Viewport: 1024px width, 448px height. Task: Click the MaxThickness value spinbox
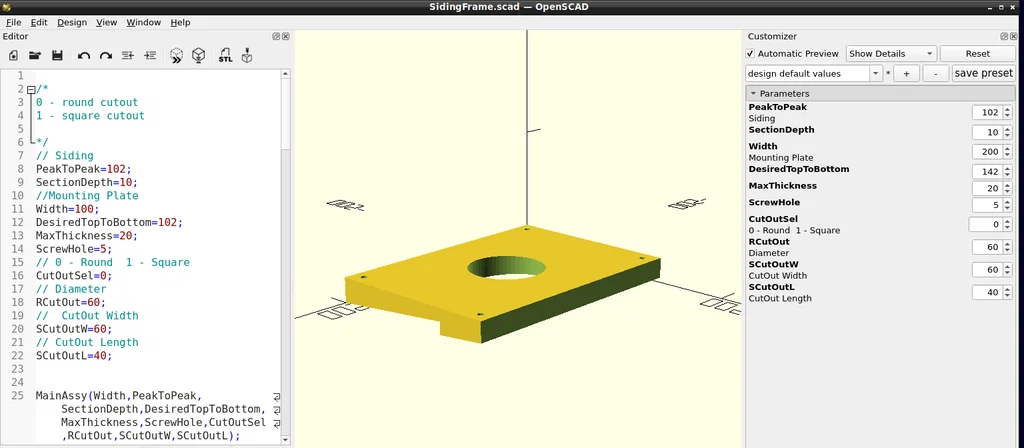[x=991, y=189]
